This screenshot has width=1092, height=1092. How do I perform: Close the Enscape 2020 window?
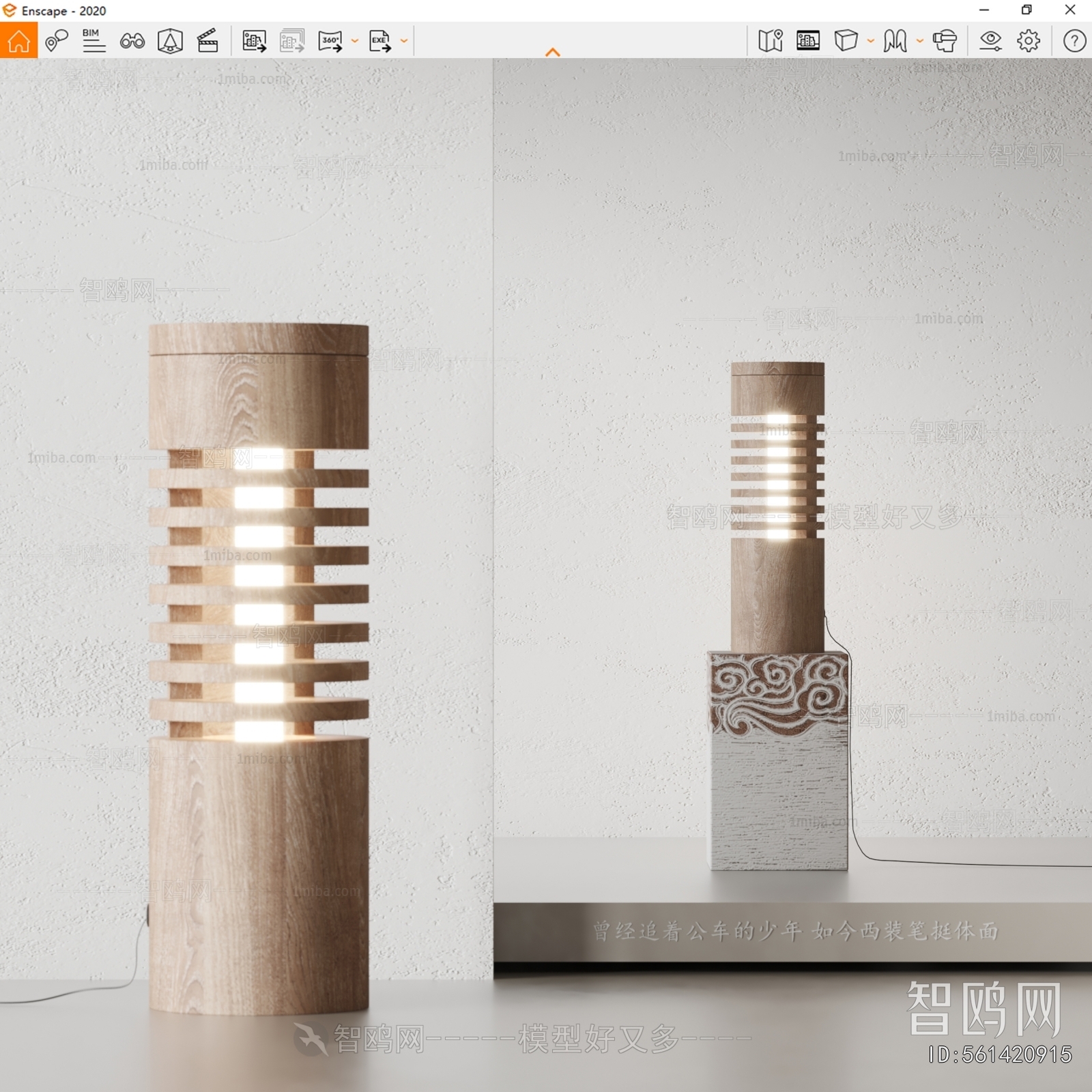pyautogui.click(x=1070, y=10)
